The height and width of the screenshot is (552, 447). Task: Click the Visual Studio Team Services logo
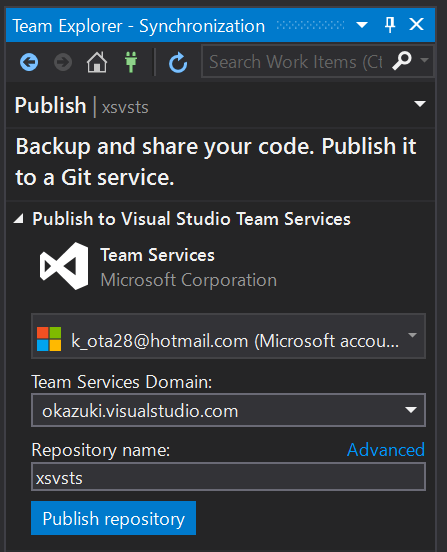click(x=64, y=266)
